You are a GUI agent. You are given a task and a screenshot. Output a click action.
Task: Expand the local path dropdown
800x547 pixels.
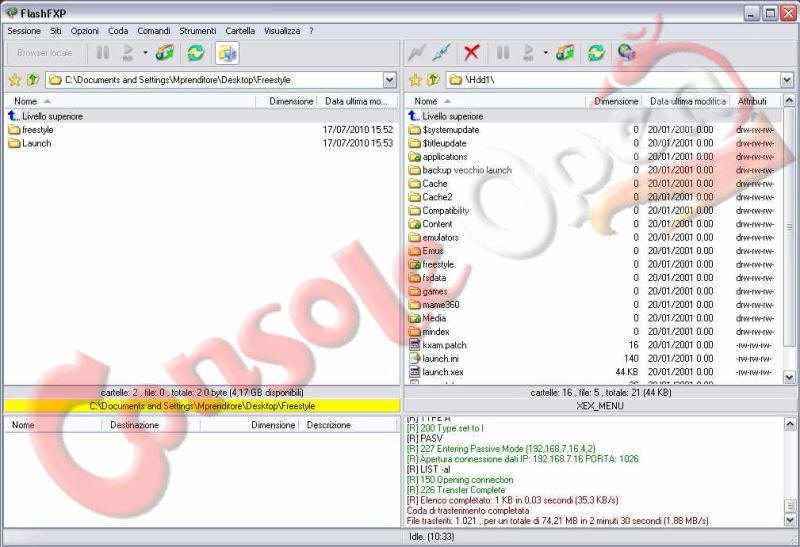pos(390,80)
